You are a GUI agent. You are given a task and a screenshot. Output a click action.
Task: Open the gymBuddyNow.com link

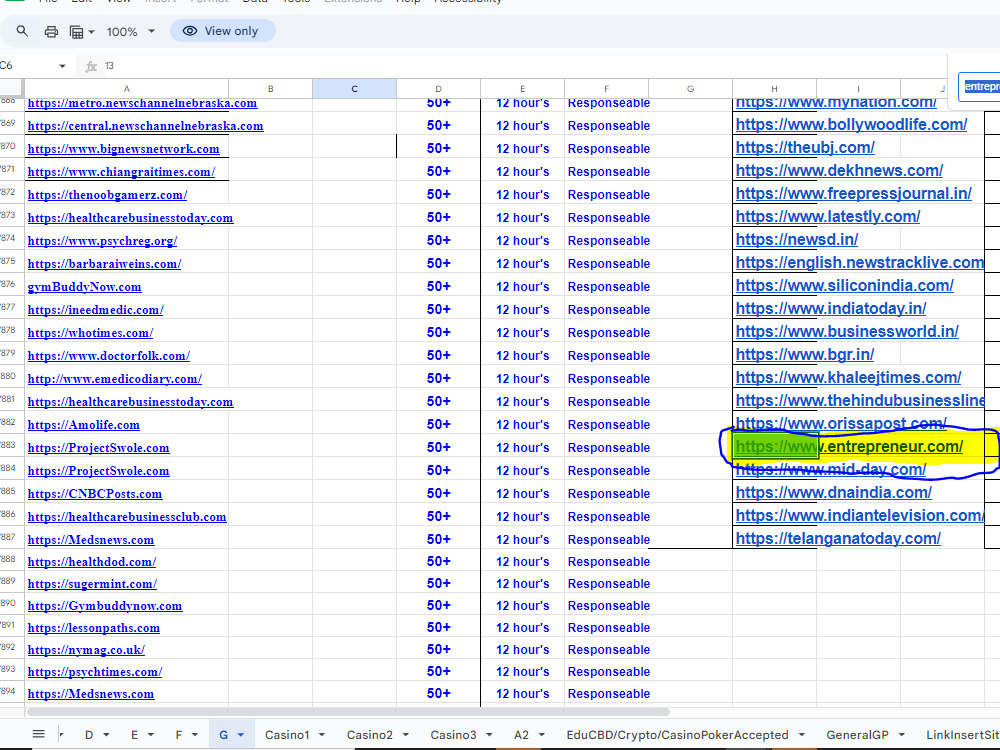tap(84, 287)
